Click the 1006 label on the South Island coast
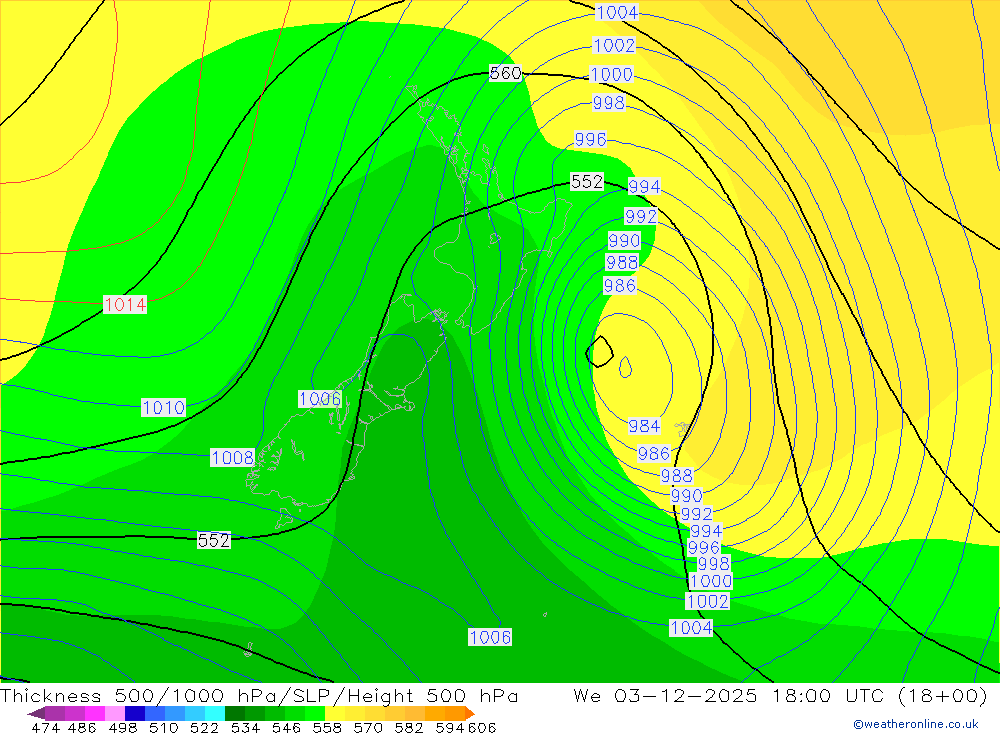This screenshot has width=1000, height=733. 320,399
